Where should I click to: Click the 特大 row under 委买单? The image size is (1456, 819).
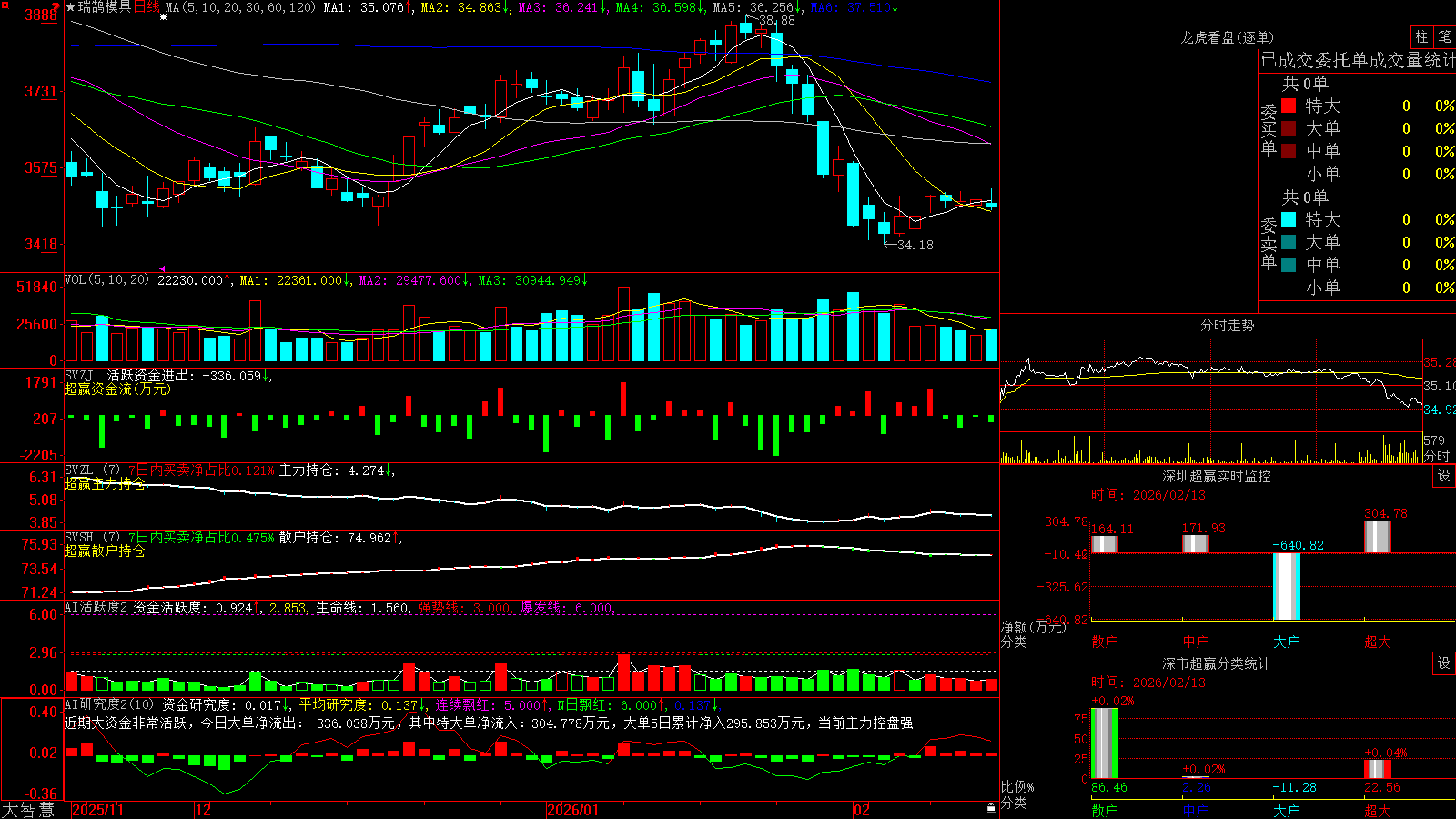pos(1367,106)
